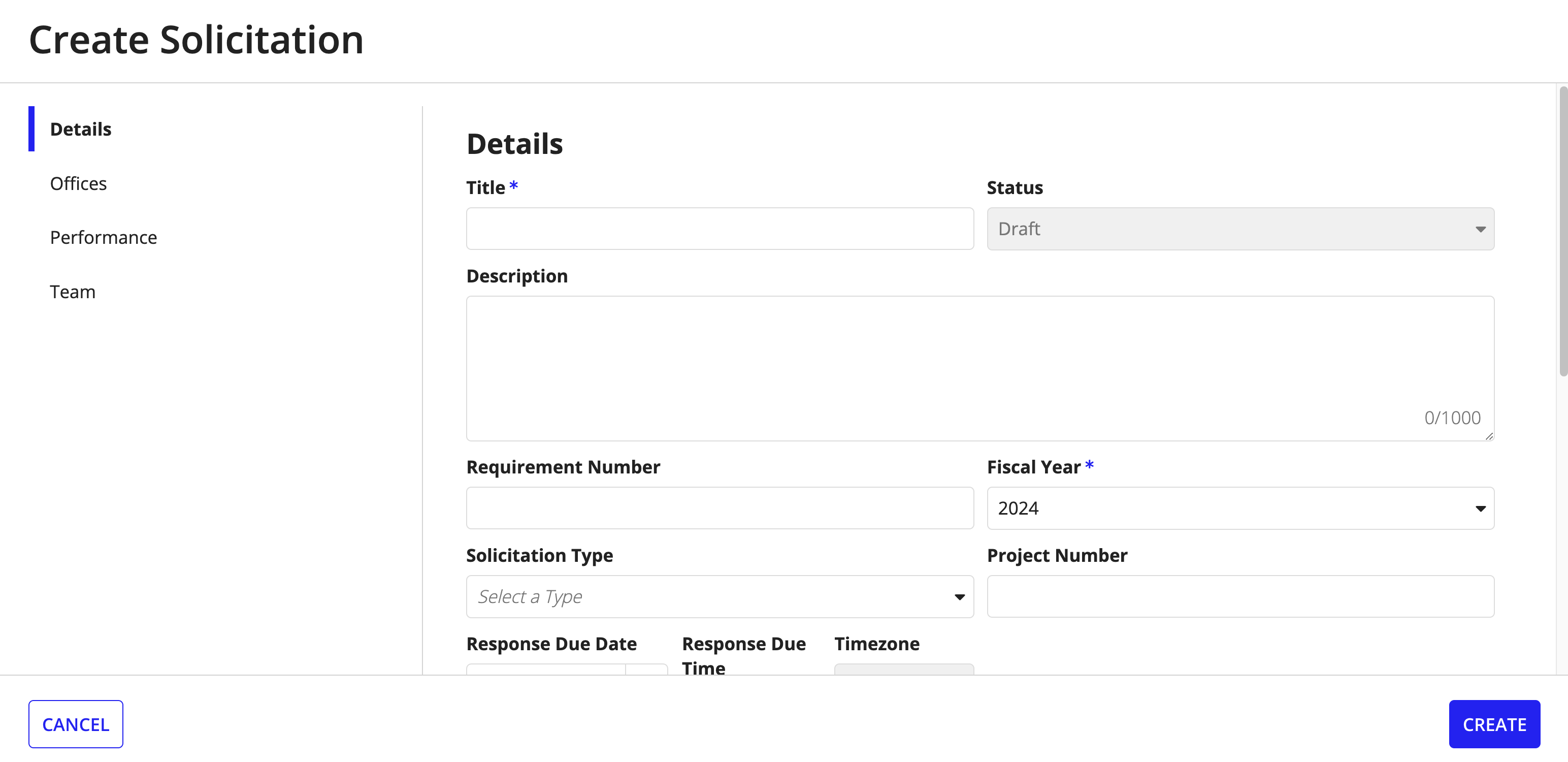Click inside the Description text area
The image size is (1568, 762).
(x=980, y=368)
